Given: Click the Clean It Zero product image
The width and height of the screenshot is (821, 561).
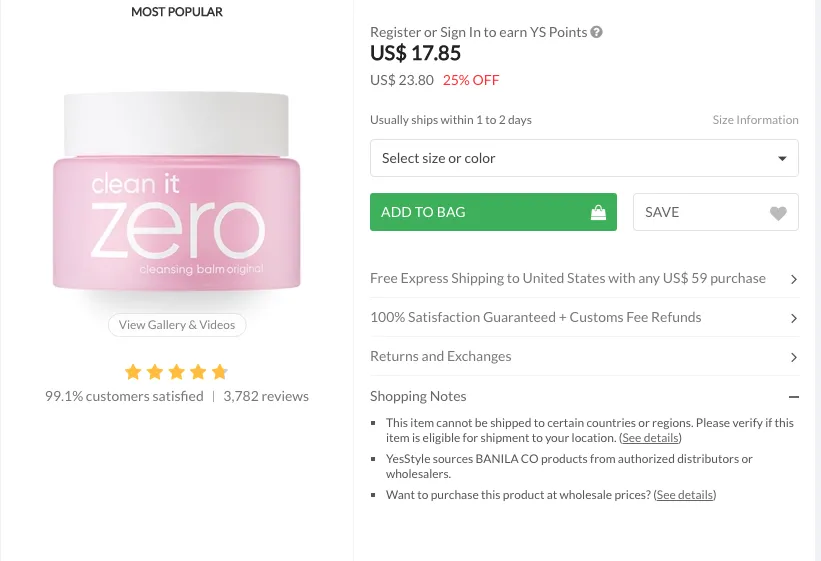Looking at the screenshot, I should coord(177,195).
